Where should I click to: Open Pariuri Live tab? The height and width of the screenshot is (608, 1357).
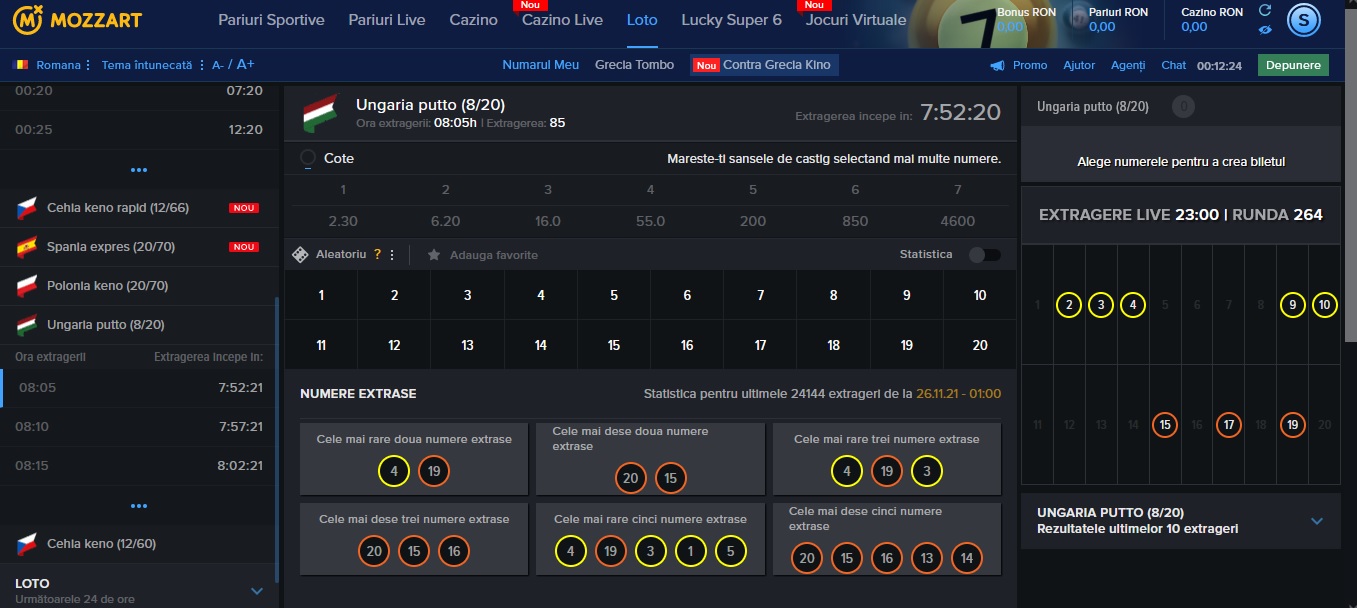point(387,20)
